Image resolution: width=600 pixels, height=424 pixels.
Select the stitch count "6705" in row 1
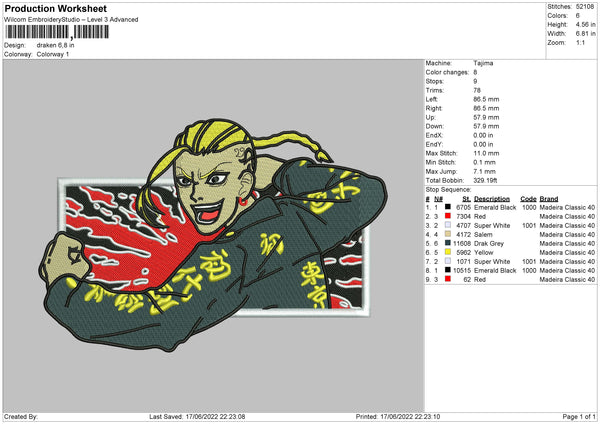click(x=463, y=207)
